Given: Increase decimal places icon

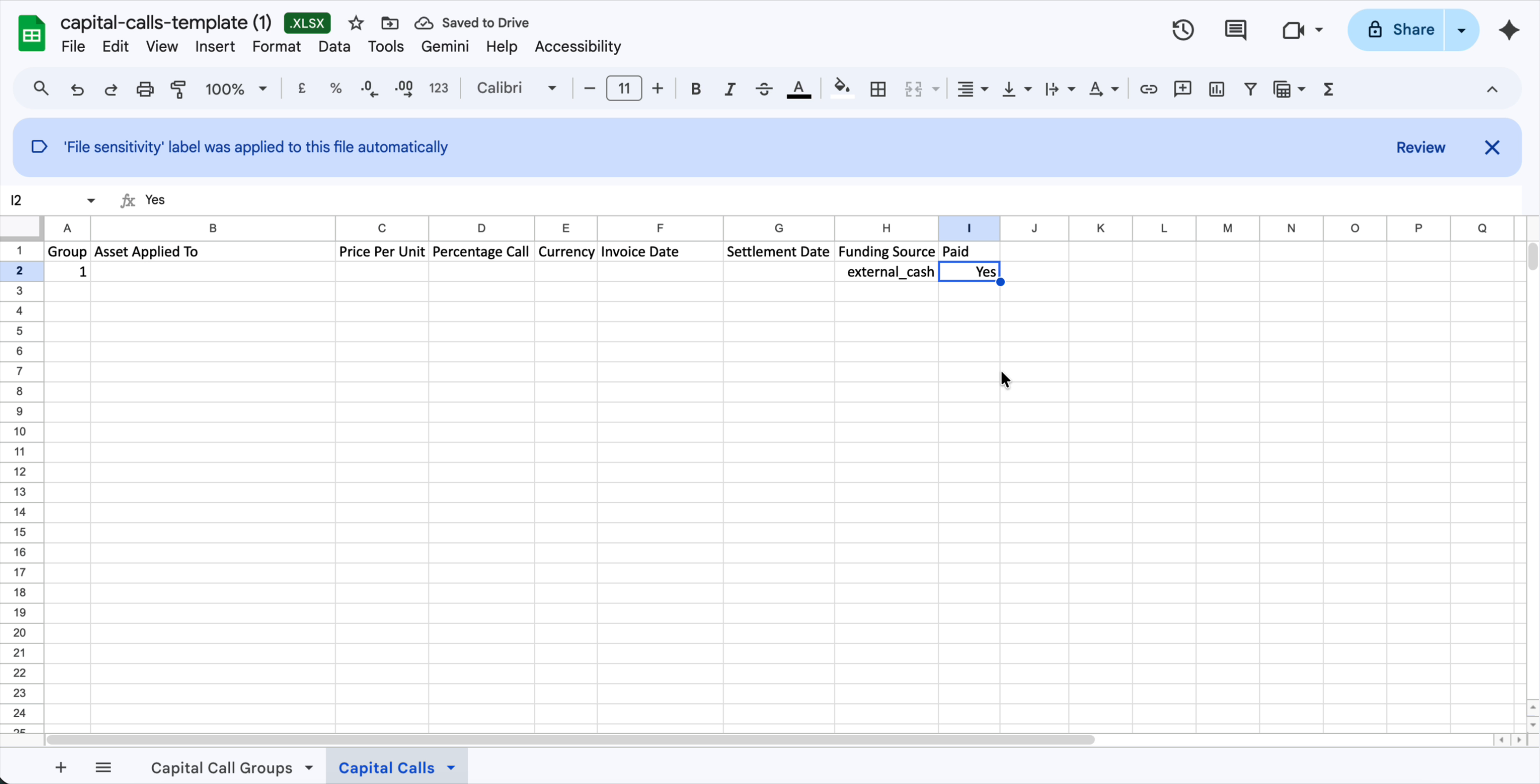Looking at the screenshot, I should 404,89.
